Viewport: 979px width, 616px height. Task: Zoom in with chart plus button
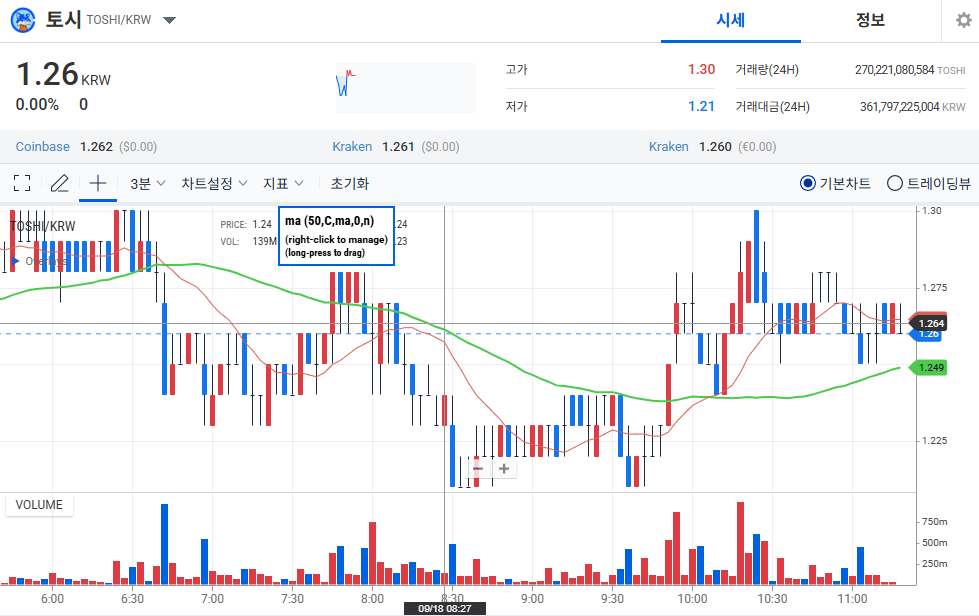[504, 468]
